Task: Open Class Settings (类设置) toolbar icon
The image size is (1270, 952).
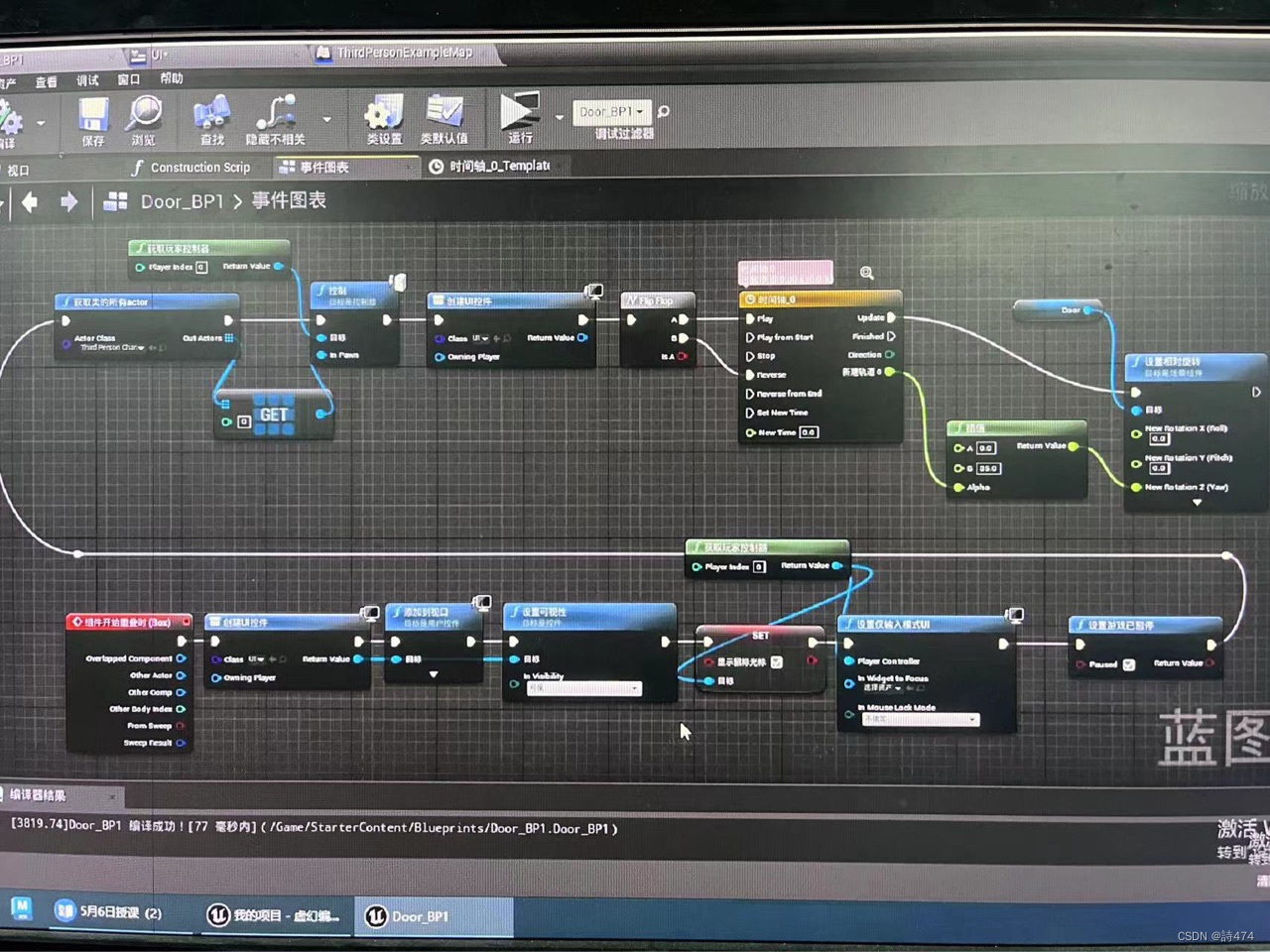Action: tap(384, 113)
